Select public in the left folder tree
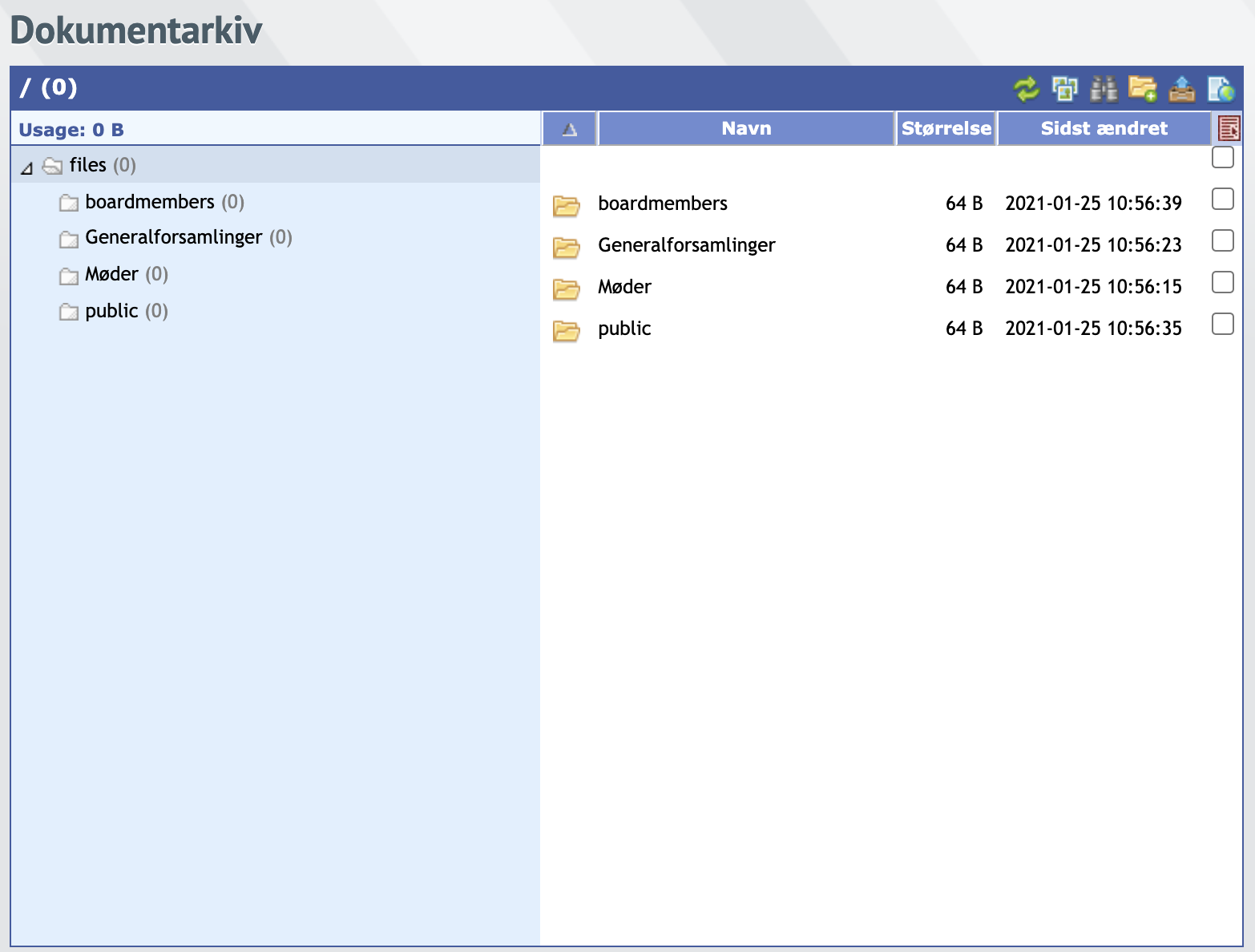Image resolution: width=1255 pixels, height=952 pixels. [x=111, y=312]
